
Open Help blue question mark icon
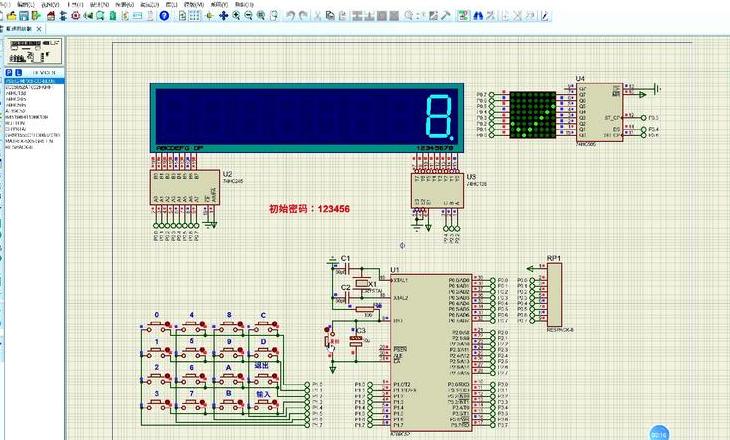[164, 16]
